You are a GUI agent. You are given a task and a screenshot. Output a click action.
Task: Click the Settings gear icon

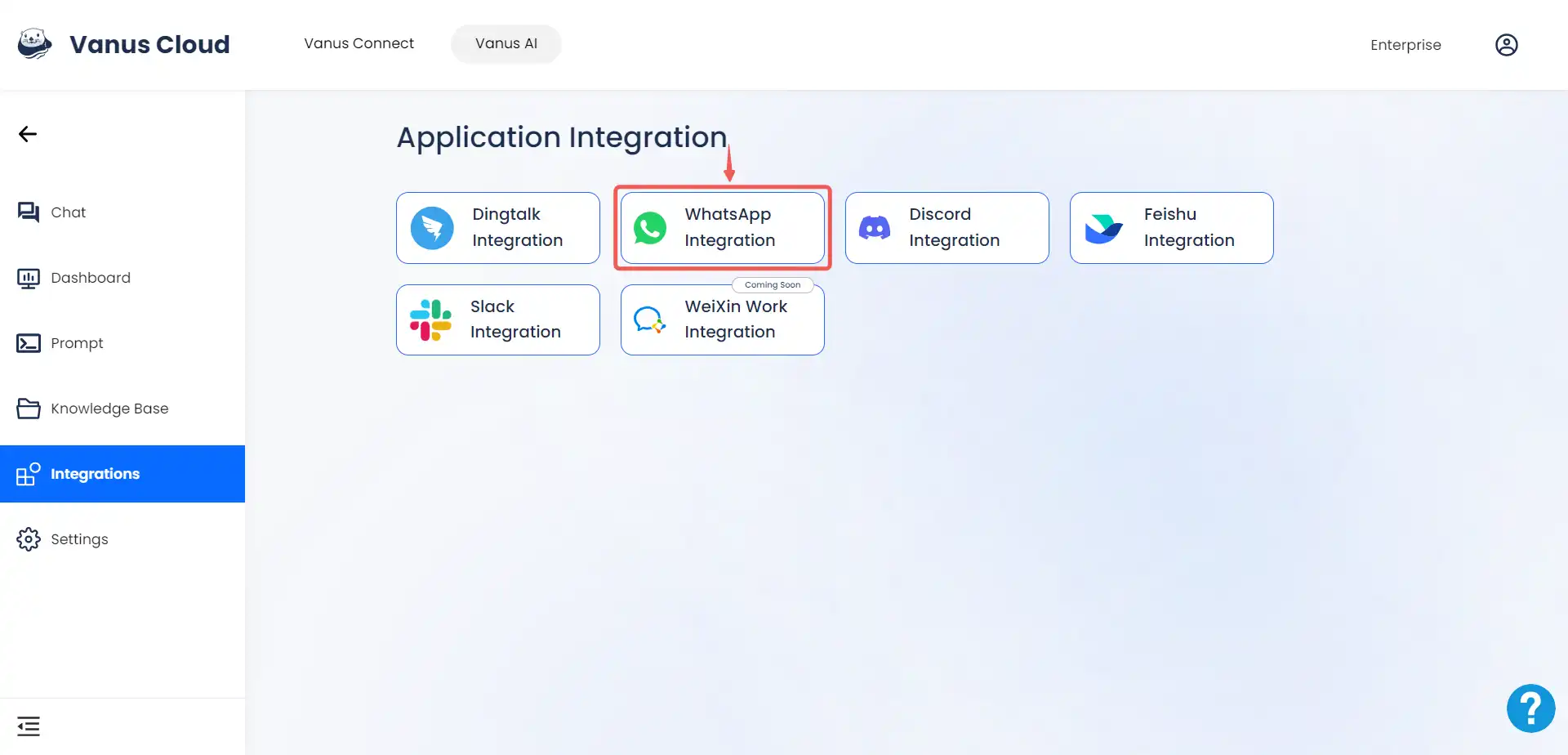pyautogui.click(x=29, y=539)
